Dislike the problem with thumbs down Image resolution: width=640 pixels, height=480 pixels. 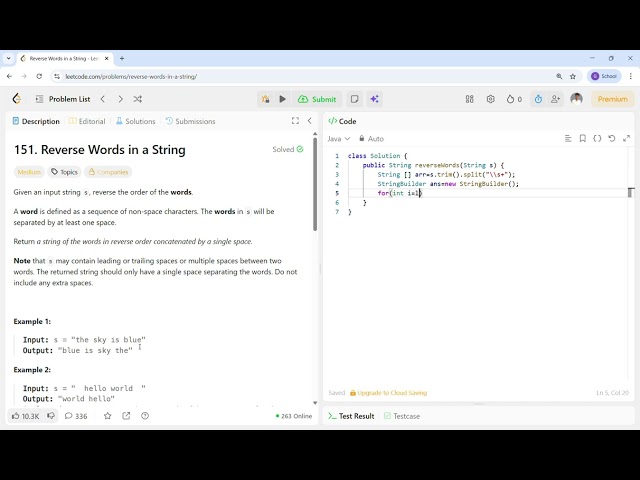point(51,416)
